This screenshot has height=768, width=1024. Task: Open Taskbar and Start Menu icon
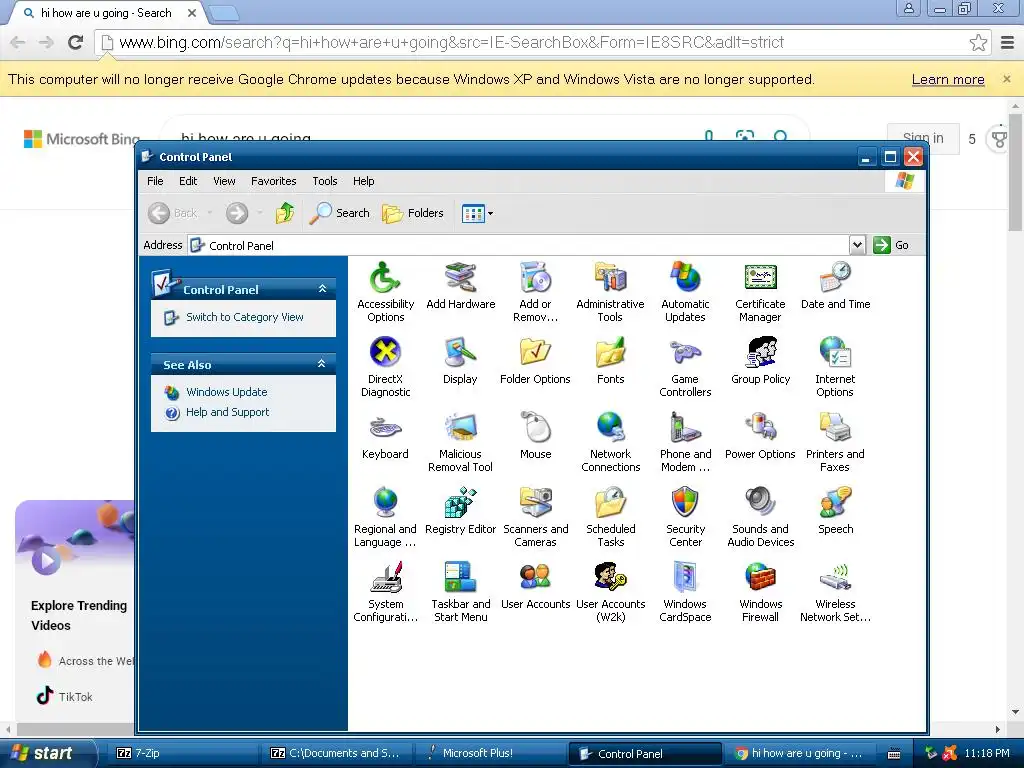tap(460, 592)
